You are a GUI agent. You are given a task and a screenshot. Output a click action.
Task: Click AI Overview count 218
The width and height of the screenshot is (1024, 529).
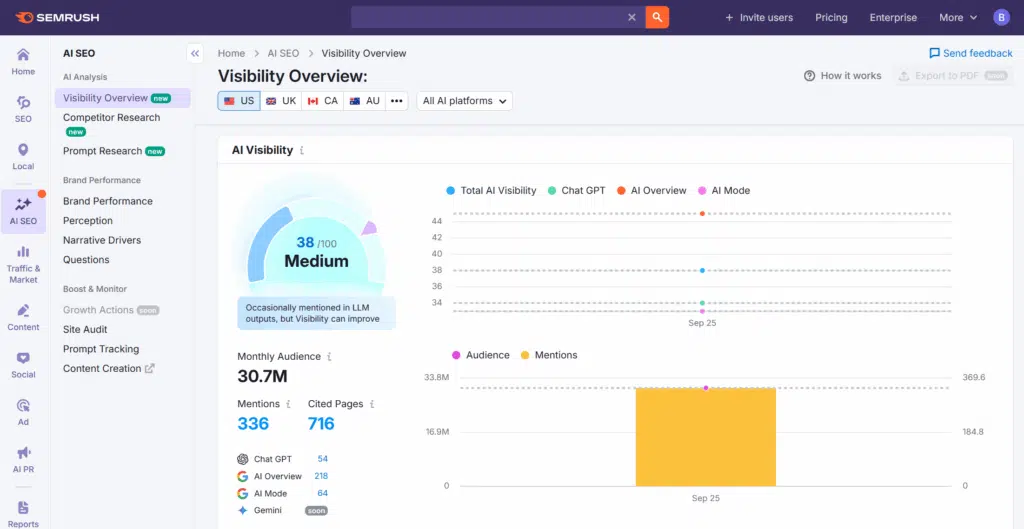[x=321, y=476]
